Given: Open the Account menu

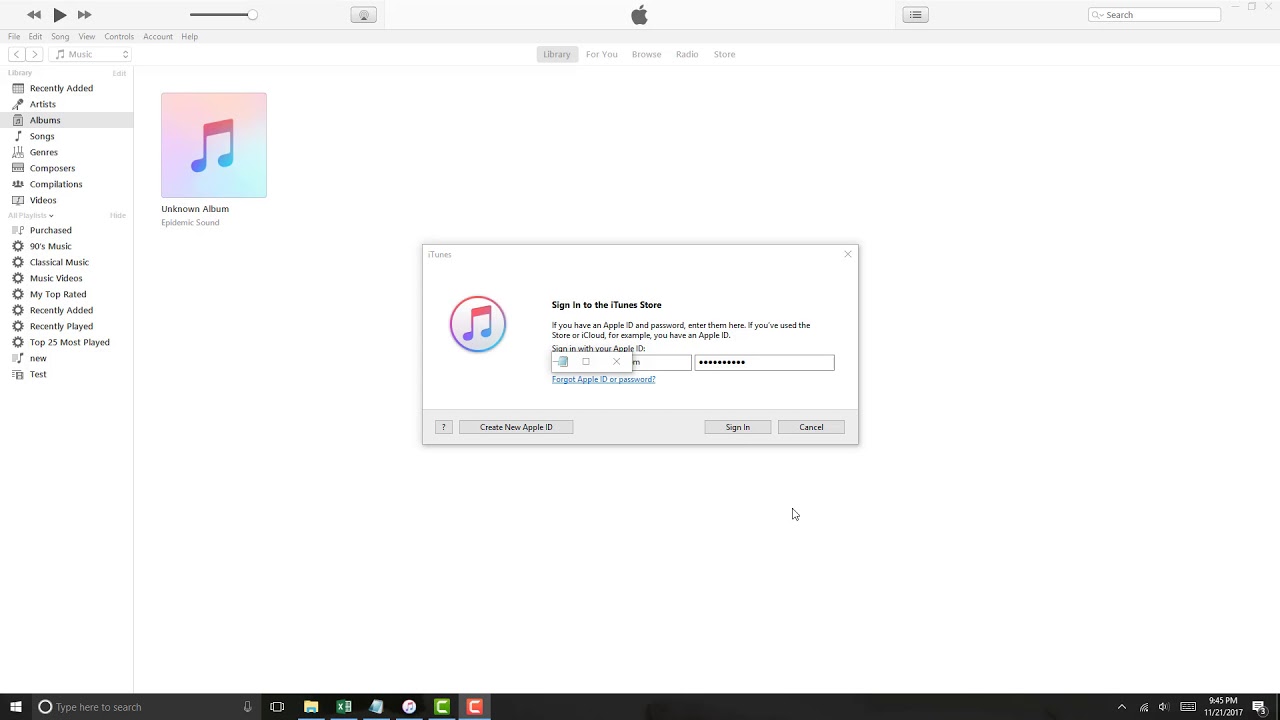Looking at the screenshot, I should [x=158, y=37].
